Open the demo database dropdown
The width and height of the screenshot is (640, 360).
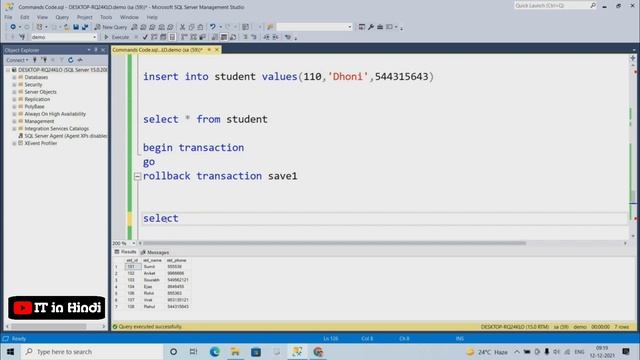pyautogui.click(x=94, y=37)
